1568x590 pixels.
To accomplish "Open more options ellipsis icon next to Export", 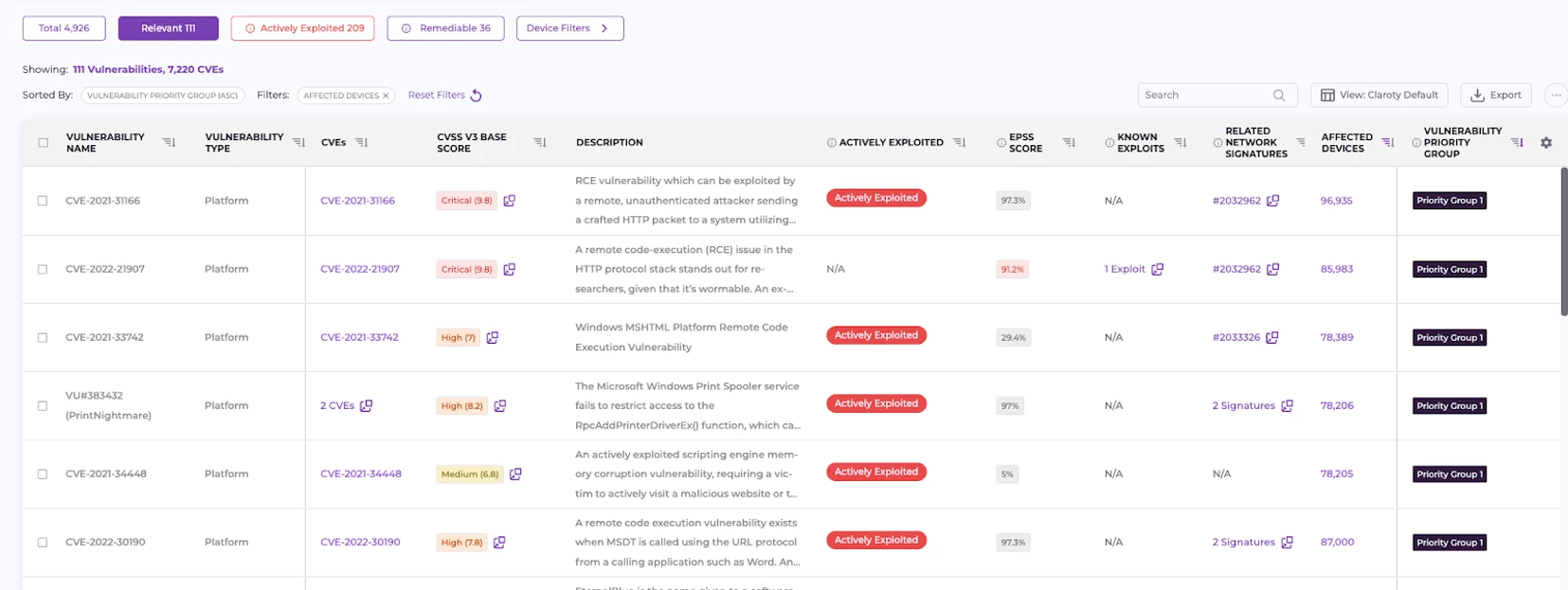I will click(x=1555, y=95).
